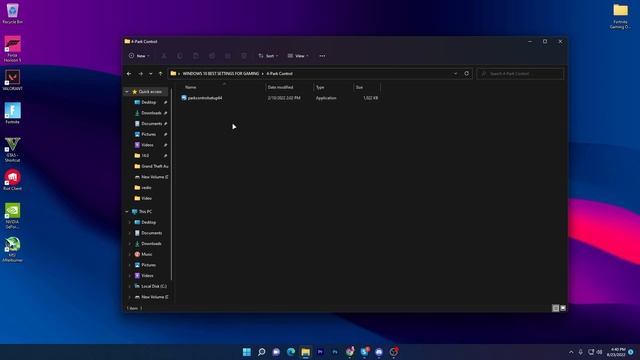Click the navigation pane vertical scrollbar
Screen dimensions: 640x360
pyautogui.click(x=171, y=184)
